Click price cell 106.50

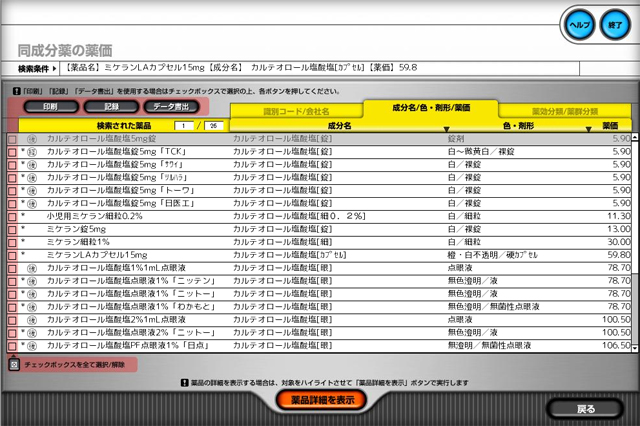click(616, 346)
